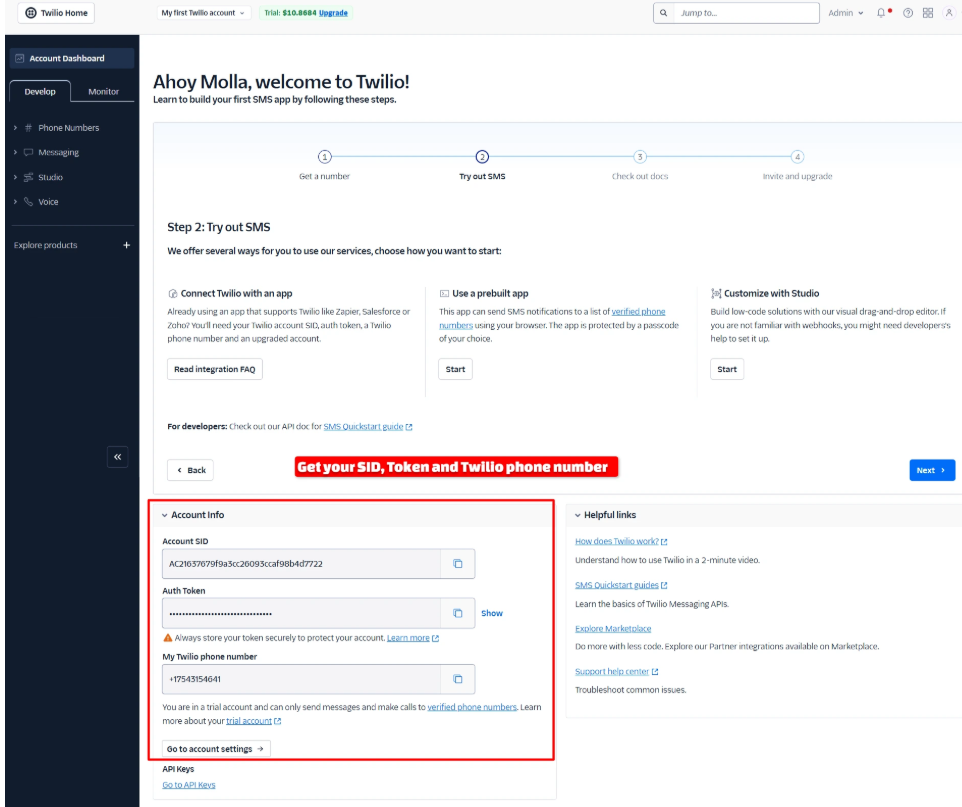Open the products grid icon
Screen dimensions: 962x807
pos(928,13)
